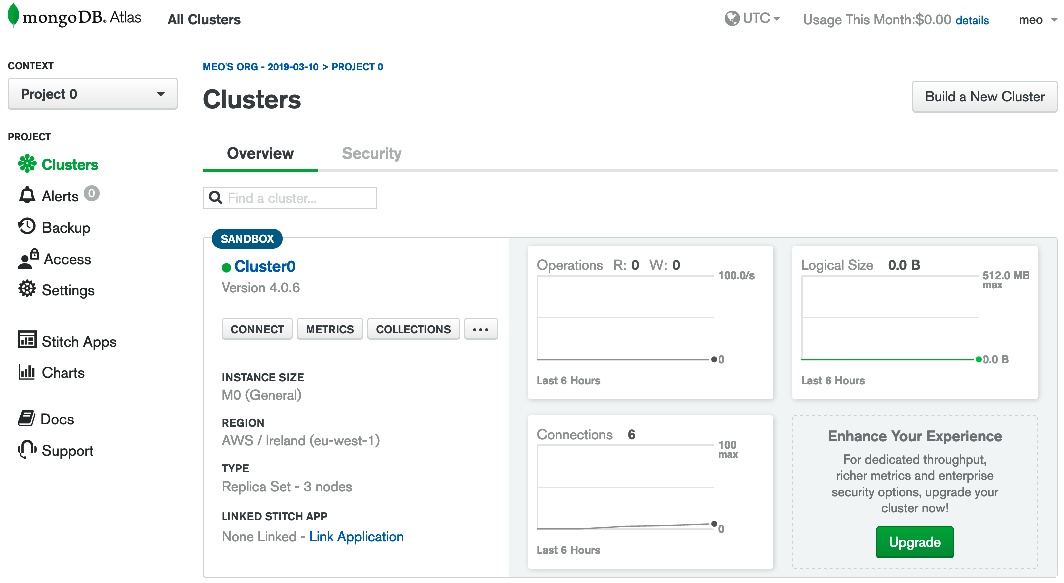Click the Backup clock icon
The width and height of the screenshot is (1064, 583).
(27, 226)
